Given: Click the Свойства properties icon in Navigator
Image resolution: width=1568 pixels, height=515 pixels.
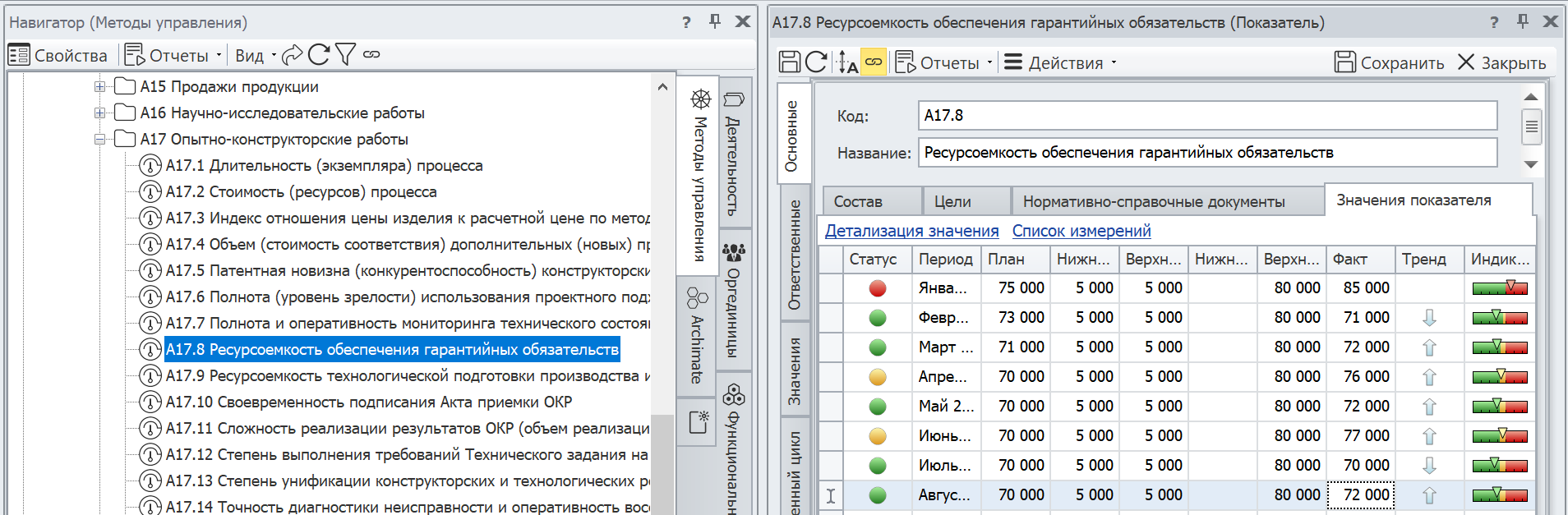Looking at the screenshot, I should click(x=19, y=55).
